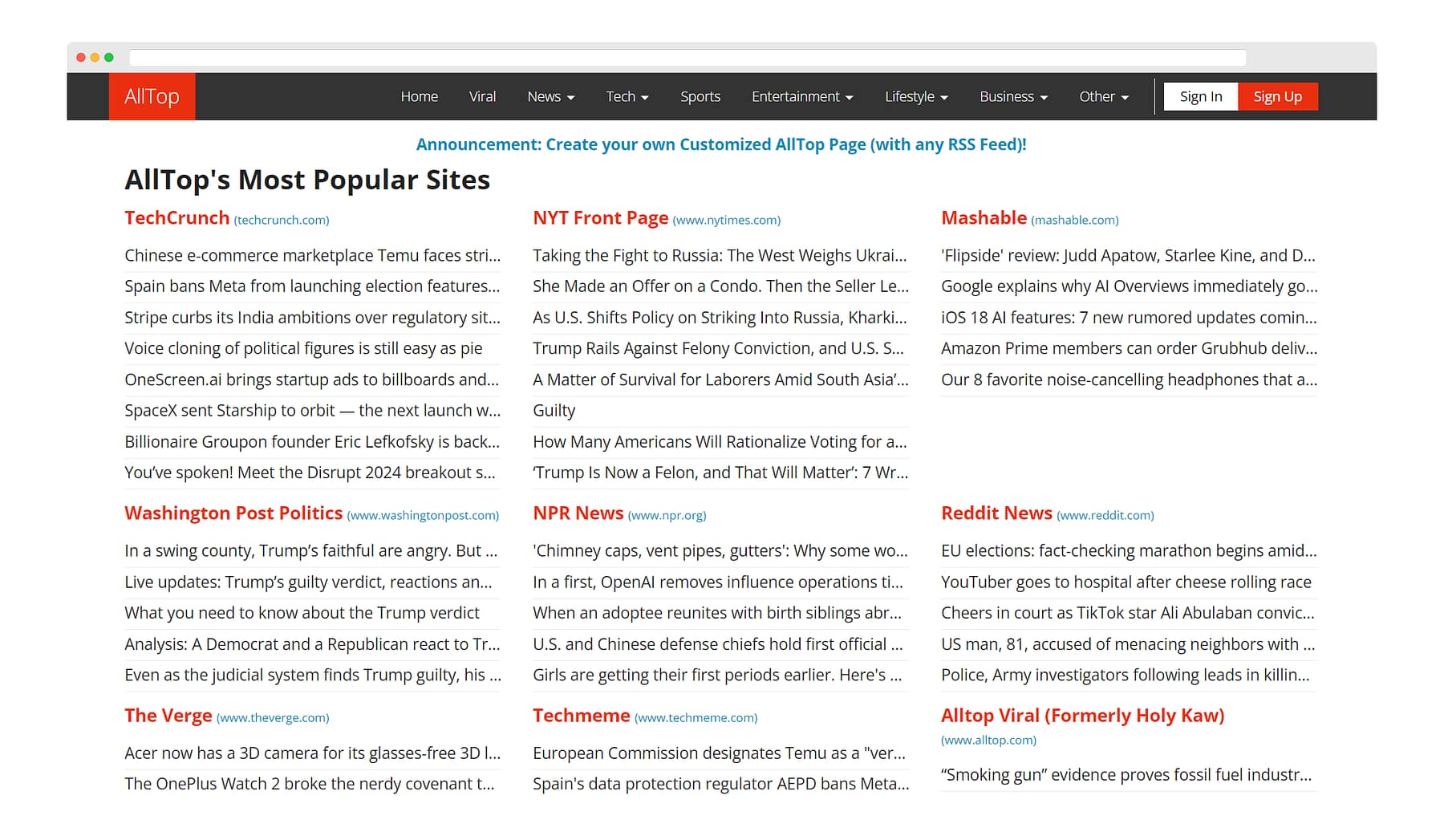The image size is (1444, 840).
Task: Click the AllTop logo
Action: point(151,96)
